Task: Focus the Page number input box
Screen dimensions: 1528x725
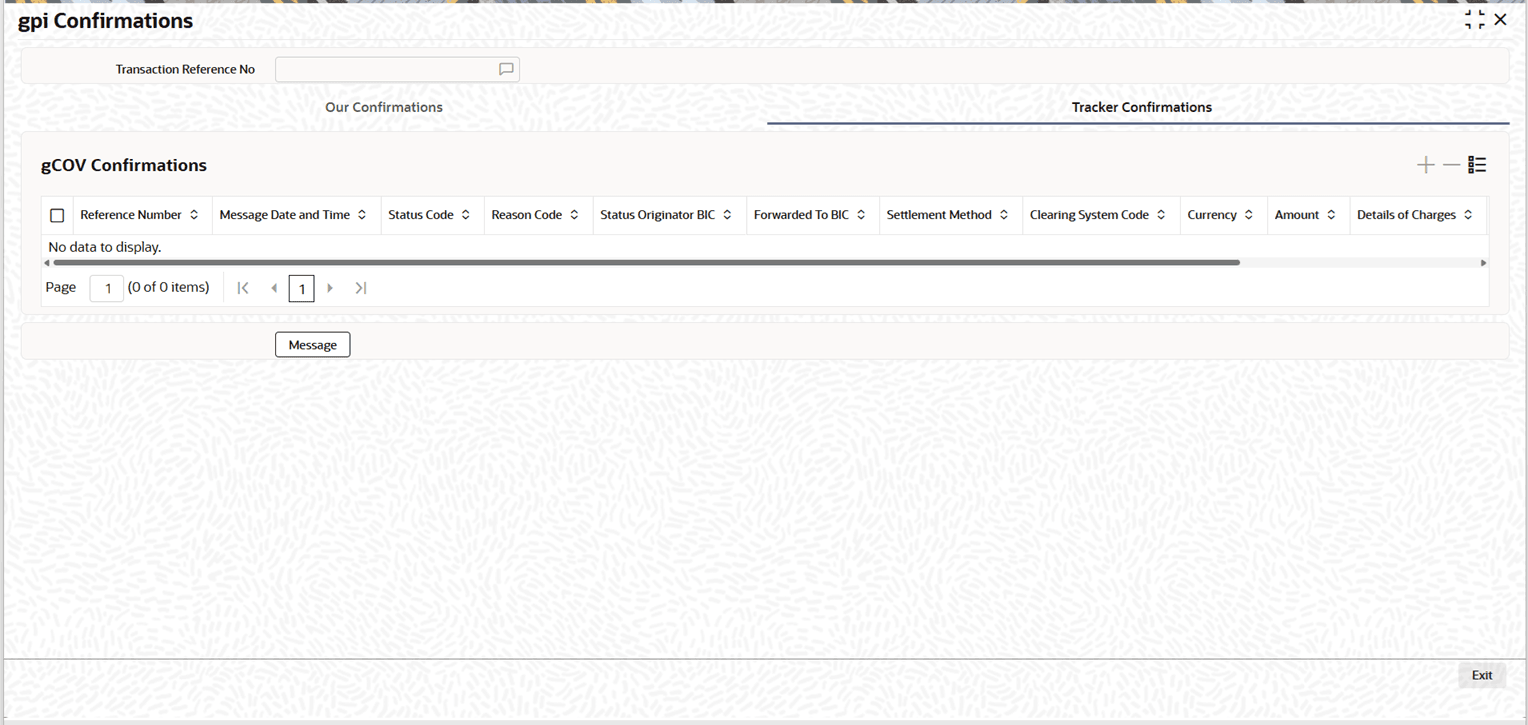Action: click(107, 288)
